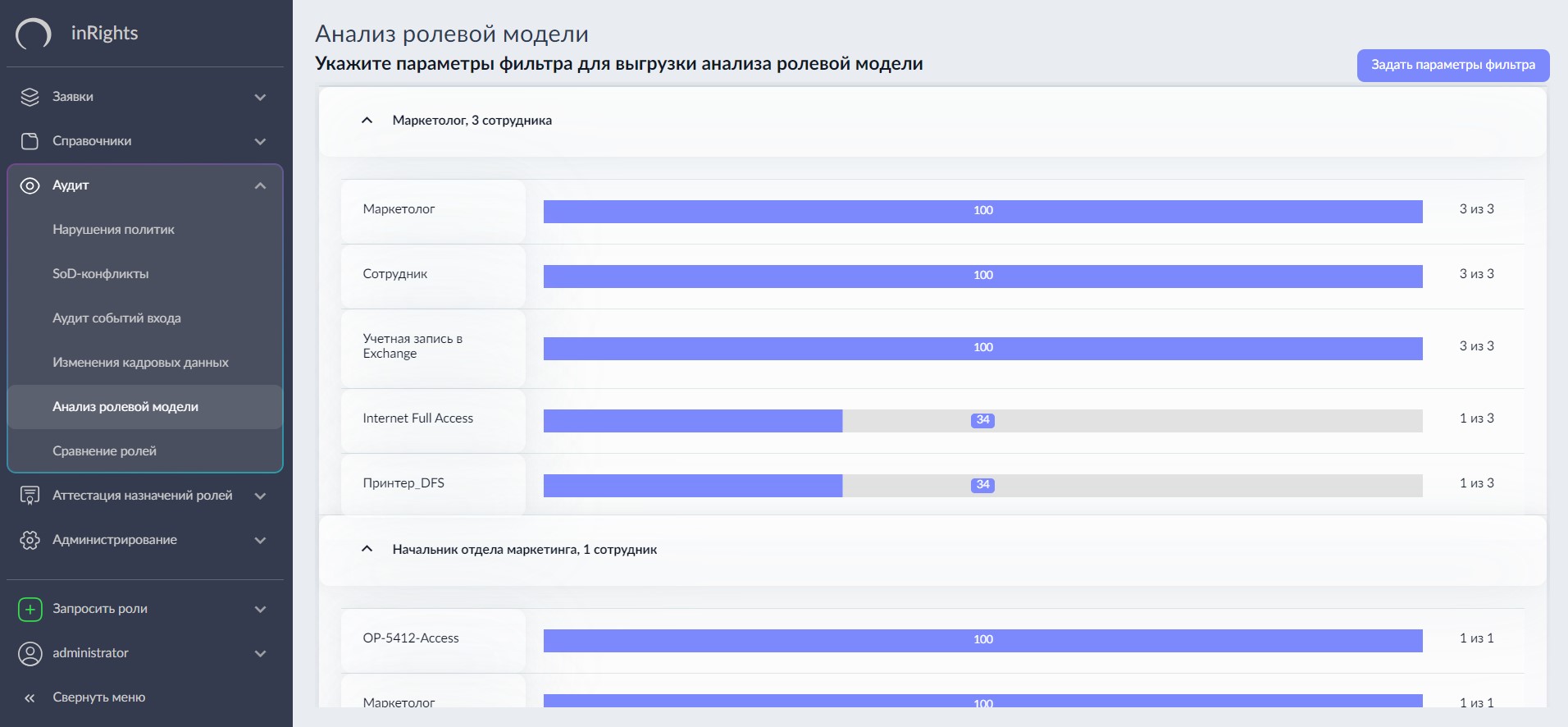Select SoD-конфликты in the sidebar
Screen dimensions: 1568x727
[x=100, y=274]
